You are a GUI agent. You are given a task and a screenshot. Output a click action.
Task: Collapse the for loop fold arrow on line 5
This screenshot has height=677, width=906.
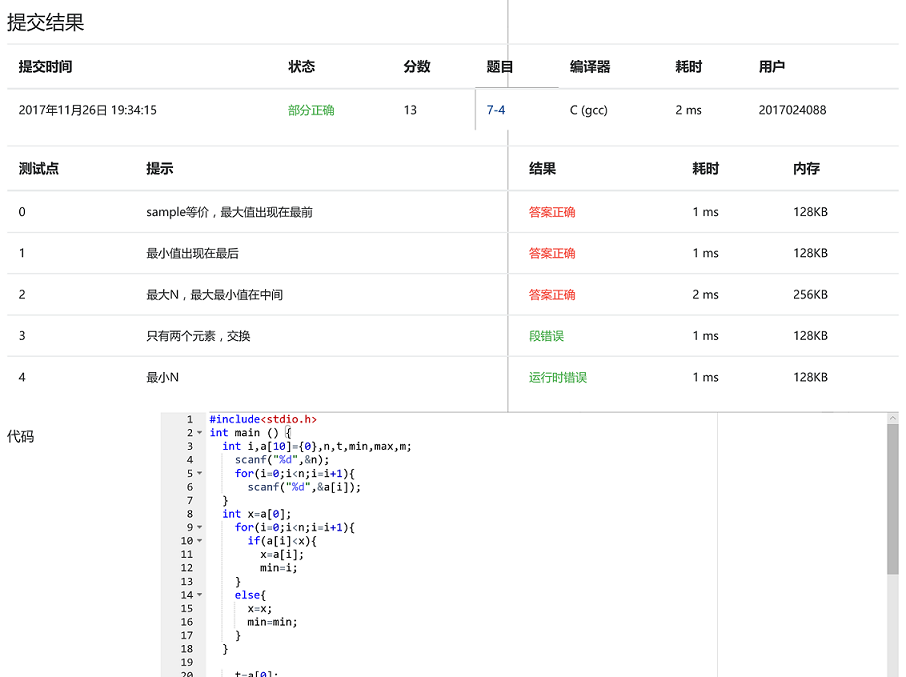pyautogui.click(x=199, y=473)
